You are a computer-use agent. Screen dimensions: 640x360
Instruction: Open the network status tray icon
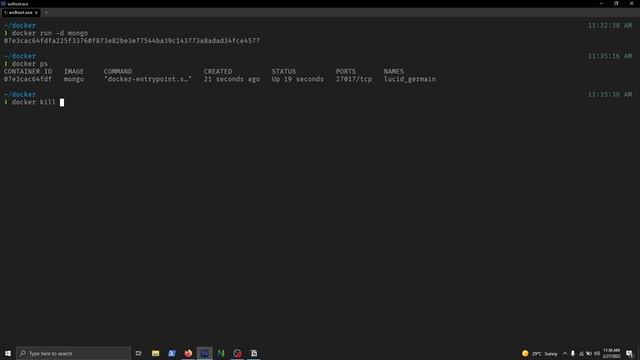581,353
